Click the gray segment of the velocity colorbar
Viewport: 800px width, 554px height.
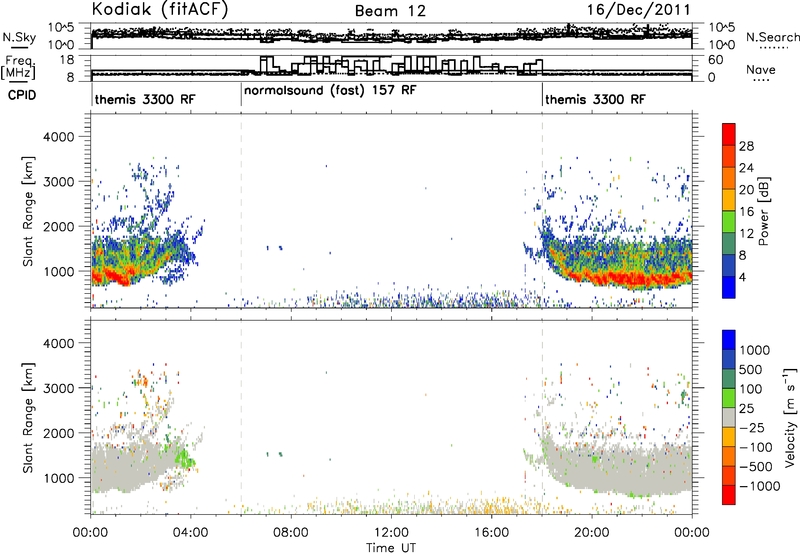coord(729,417)
